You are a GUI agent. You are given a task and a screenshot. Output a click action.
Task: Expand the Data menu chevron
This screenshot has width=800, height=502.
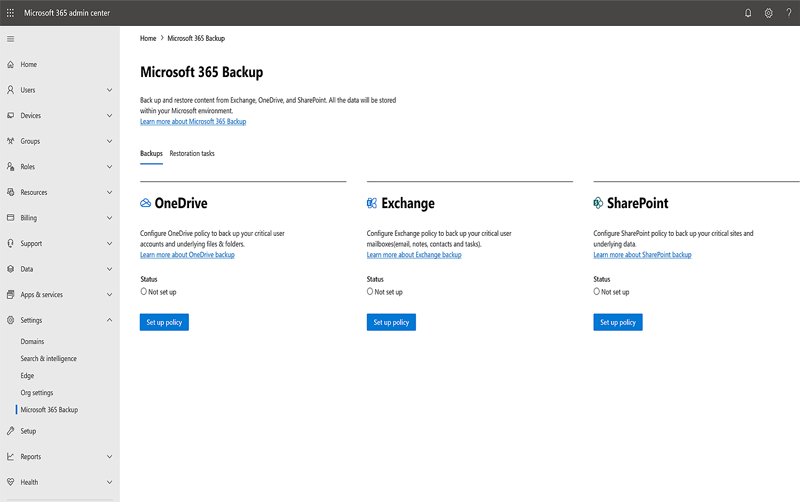[109, 269]
